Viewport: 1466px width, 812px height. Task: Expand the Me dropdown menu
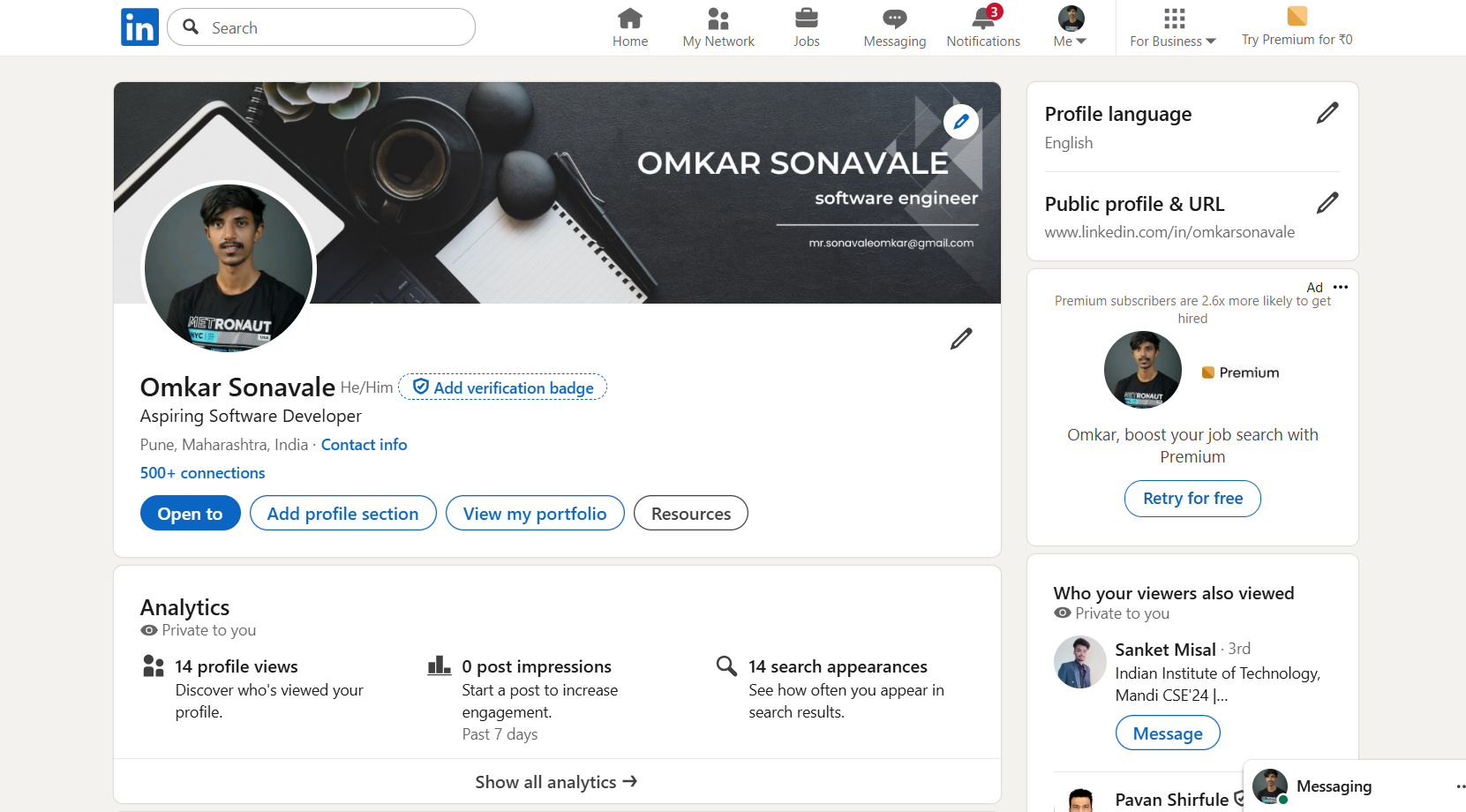(1071, 27)
